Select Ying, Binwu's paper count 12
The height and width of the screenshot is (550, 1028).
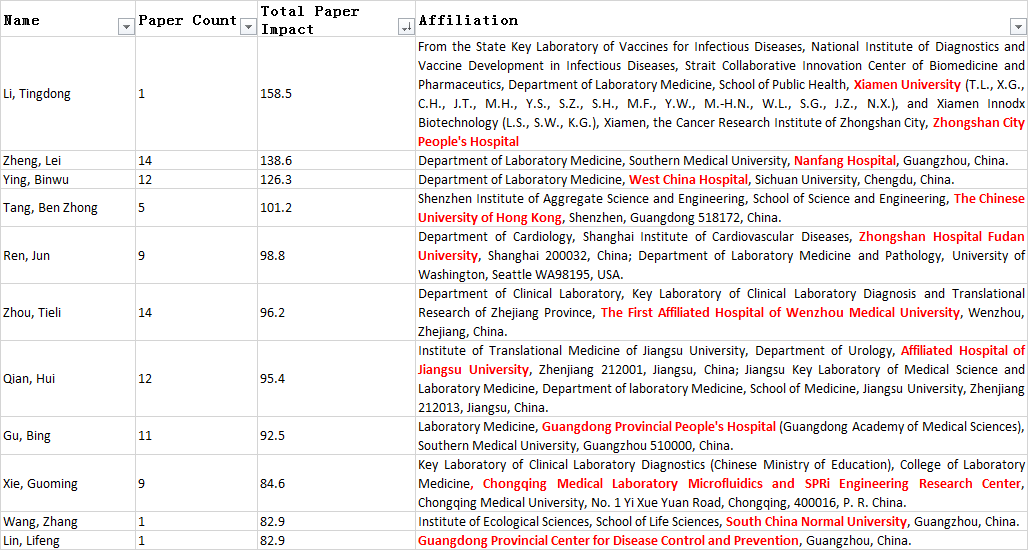coord(197,180)
